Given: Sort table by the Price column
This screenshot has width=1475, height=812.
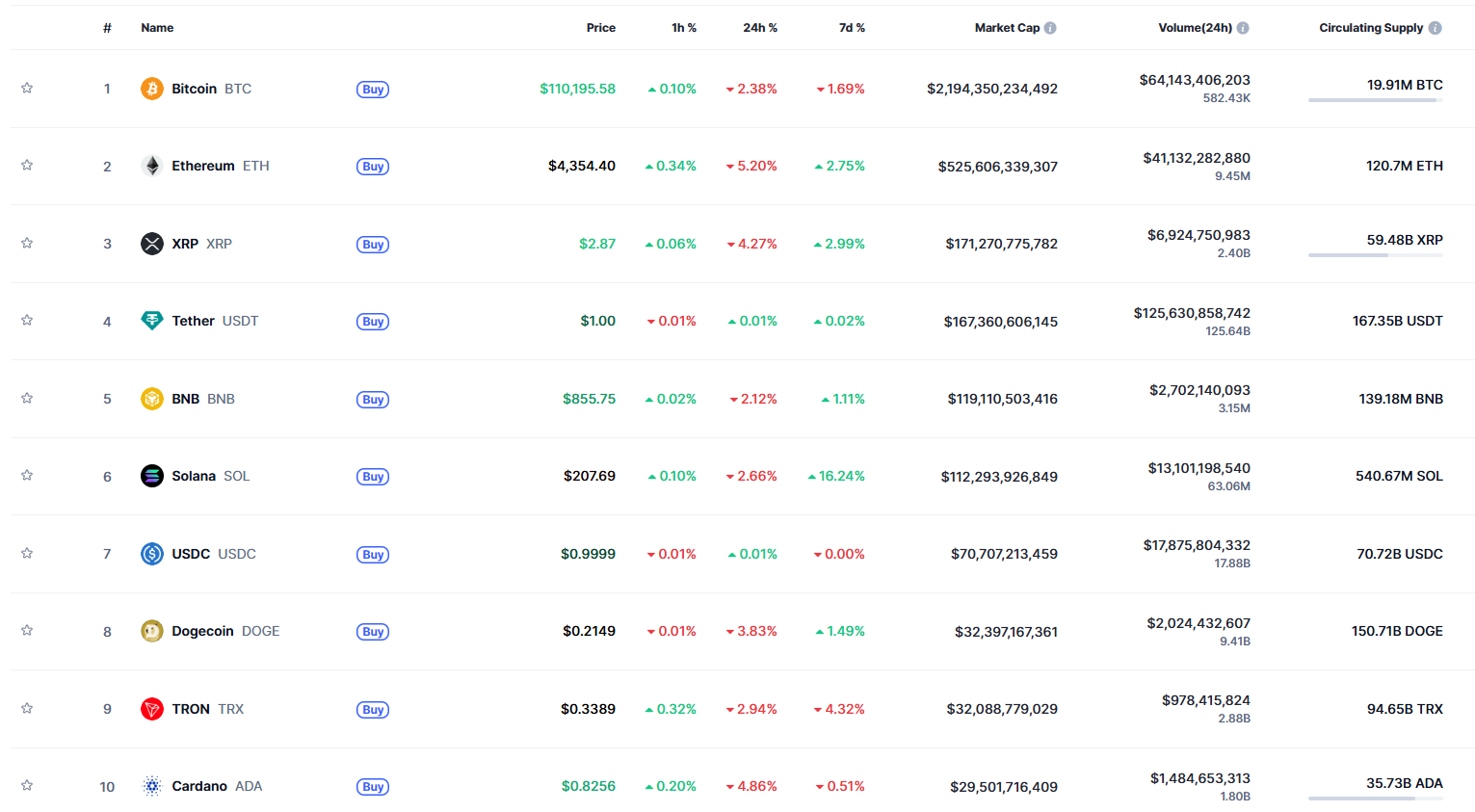Looking at the screenshot, I should (601, 28).
